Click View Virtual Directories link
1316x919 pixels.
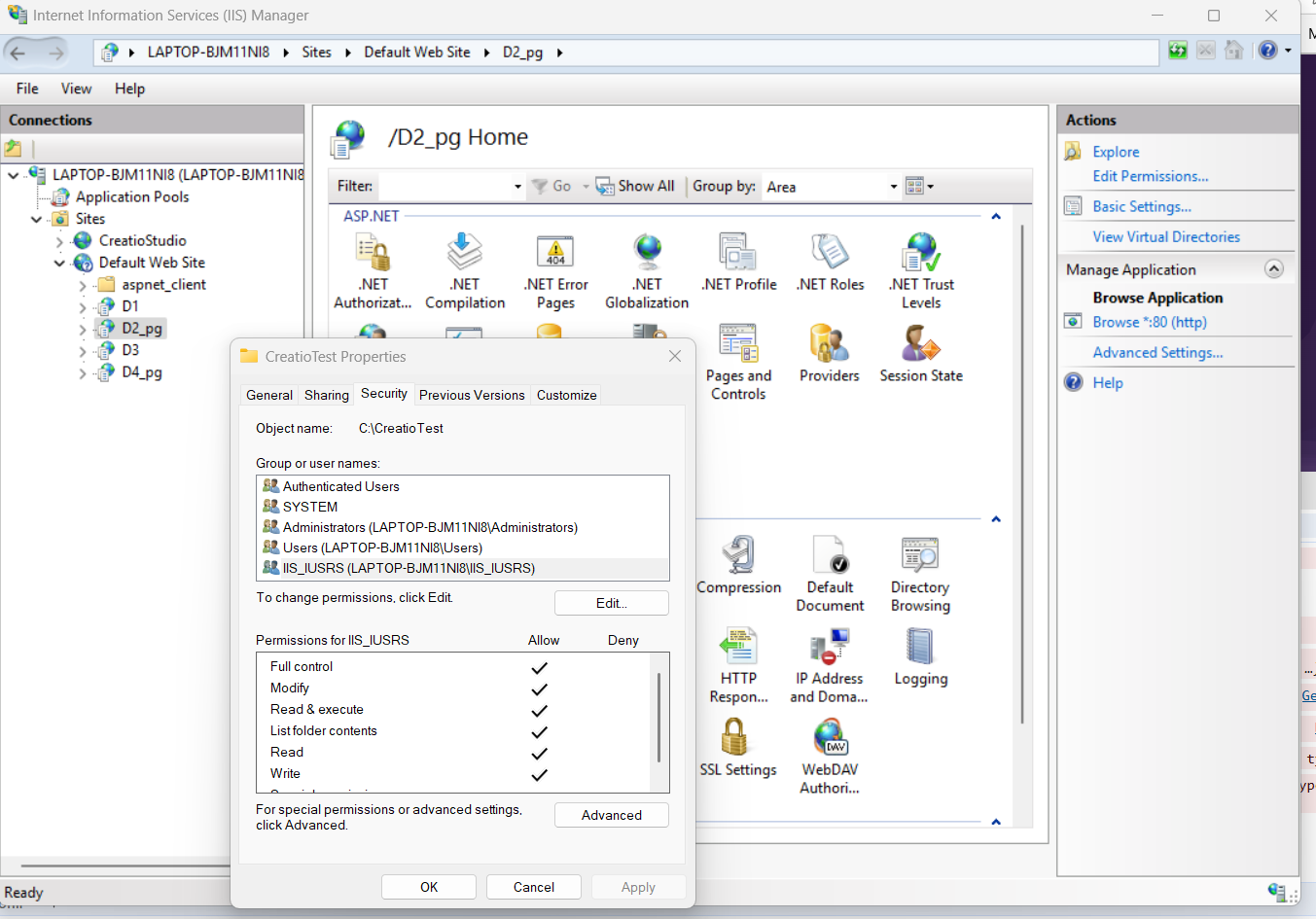pos(1166,236)
